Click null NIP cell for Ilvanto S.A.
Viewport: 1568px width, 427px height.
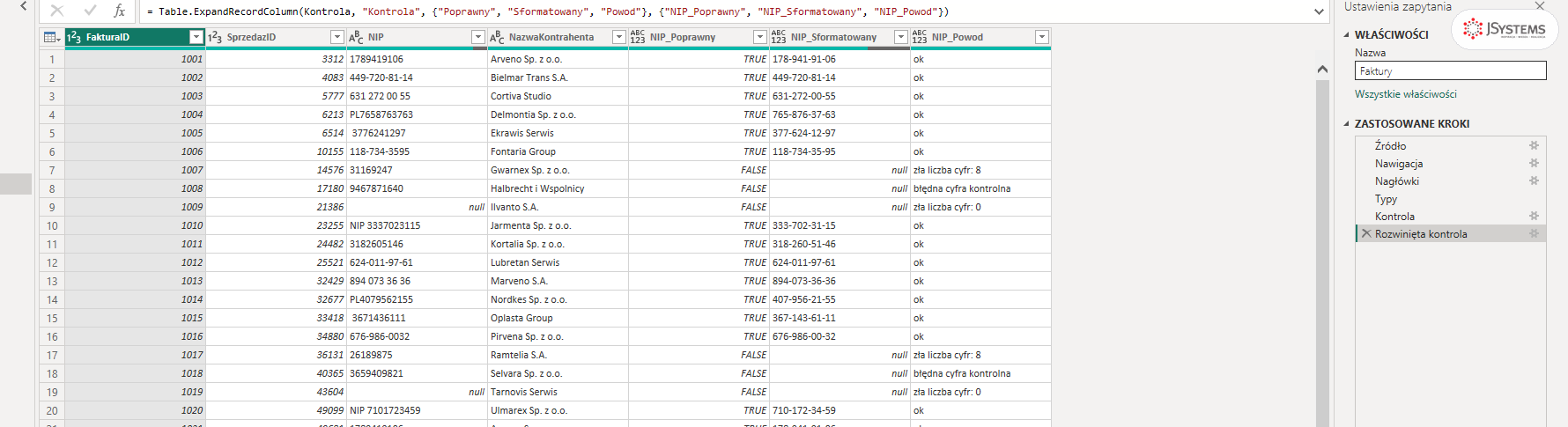pos(417,207)
